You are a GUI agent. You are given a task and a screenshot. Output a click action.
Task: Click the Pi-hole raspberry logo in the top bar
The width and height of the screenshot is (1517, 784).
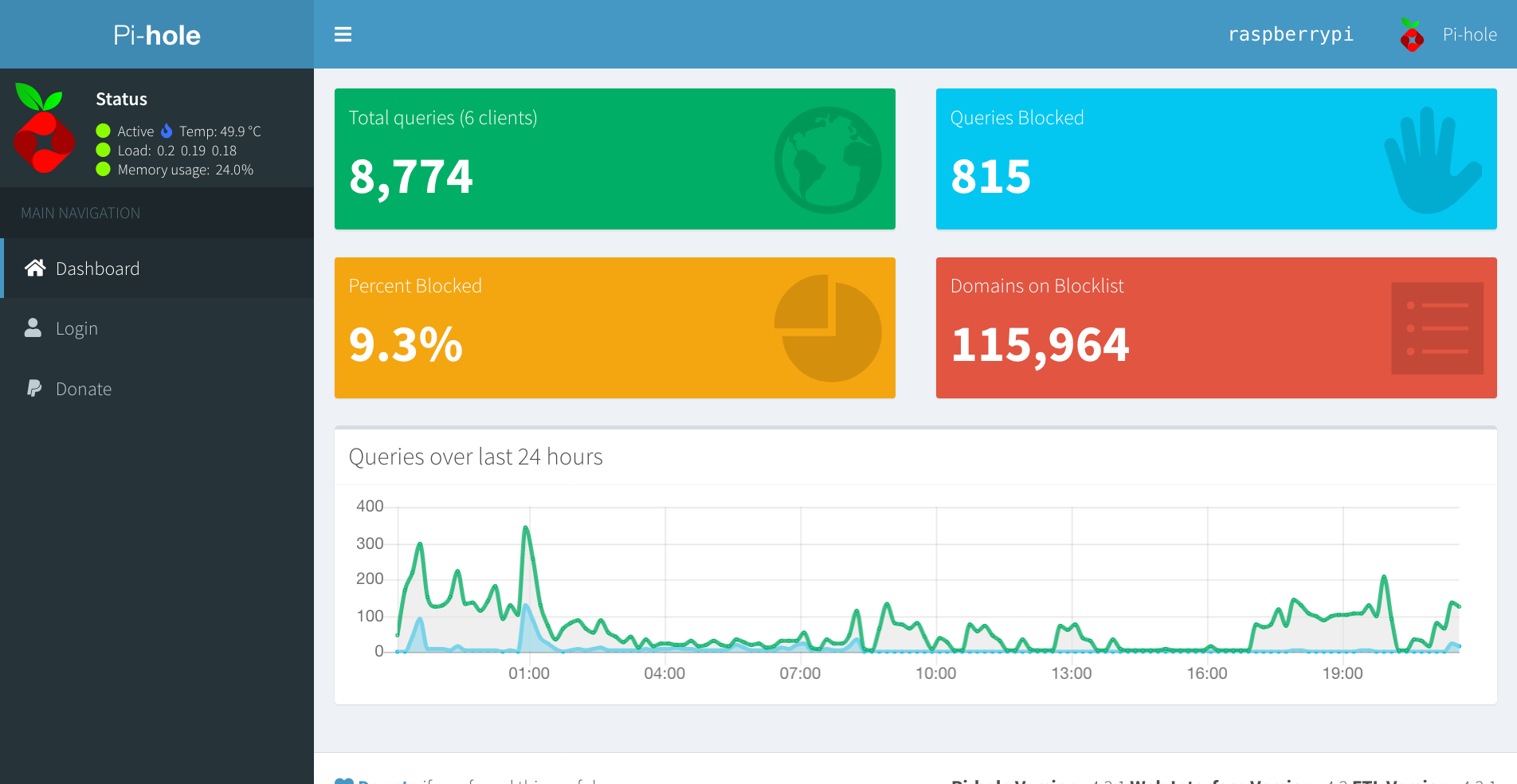(1412, 35)
